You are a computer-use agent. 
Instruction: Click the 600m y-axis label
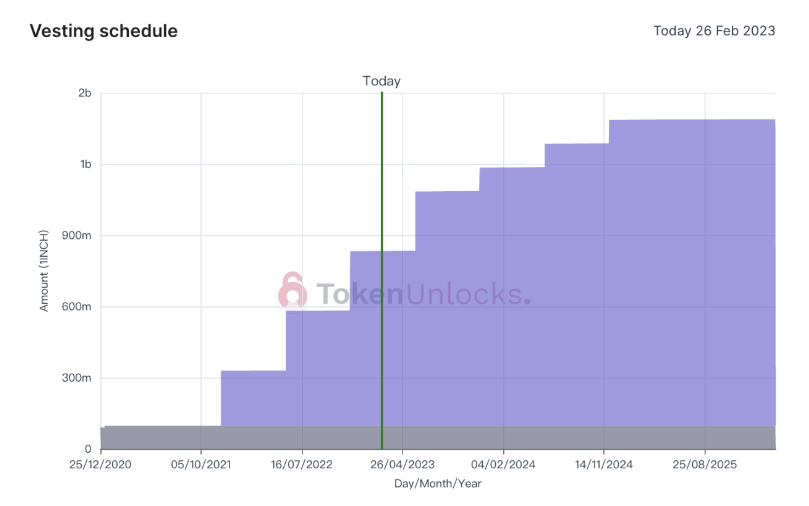pos(77,306)
